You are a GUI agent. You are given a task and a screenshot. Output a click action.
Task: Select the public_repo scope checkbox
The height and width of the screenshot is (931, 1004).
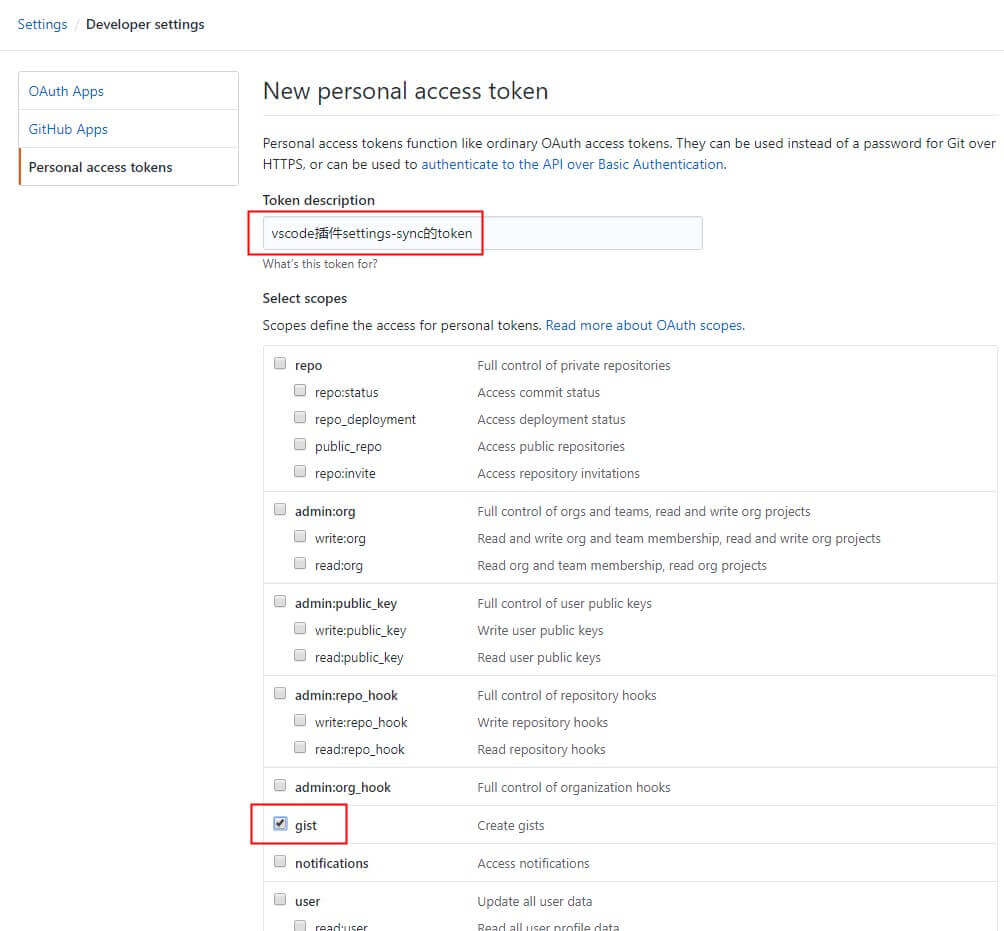coord(300,445)
